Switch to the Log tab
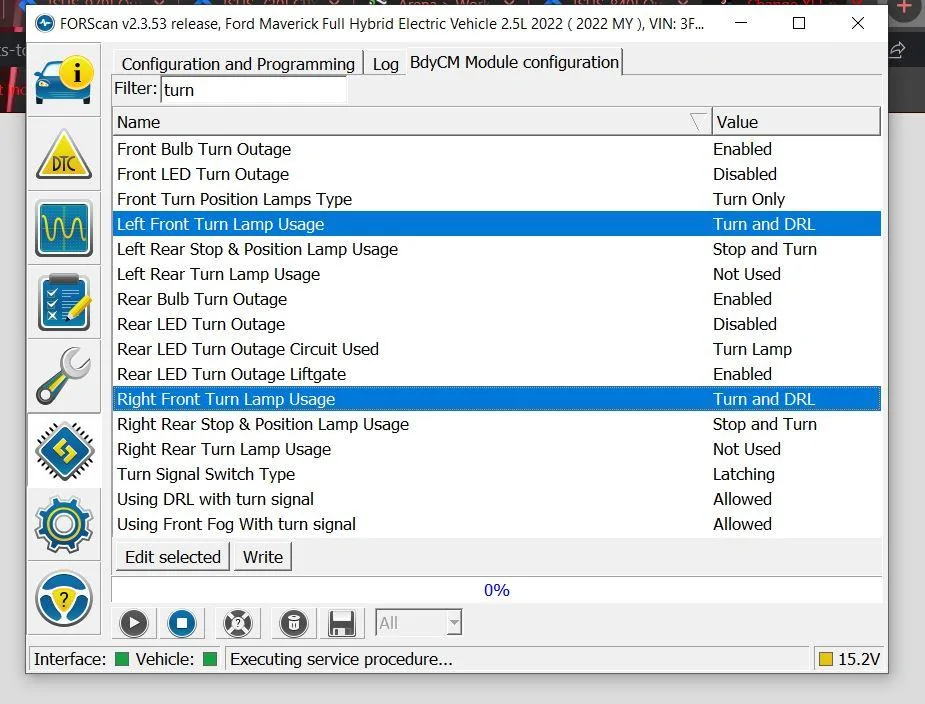The width and height of the screenshot is (925, 704). (385, 64)
